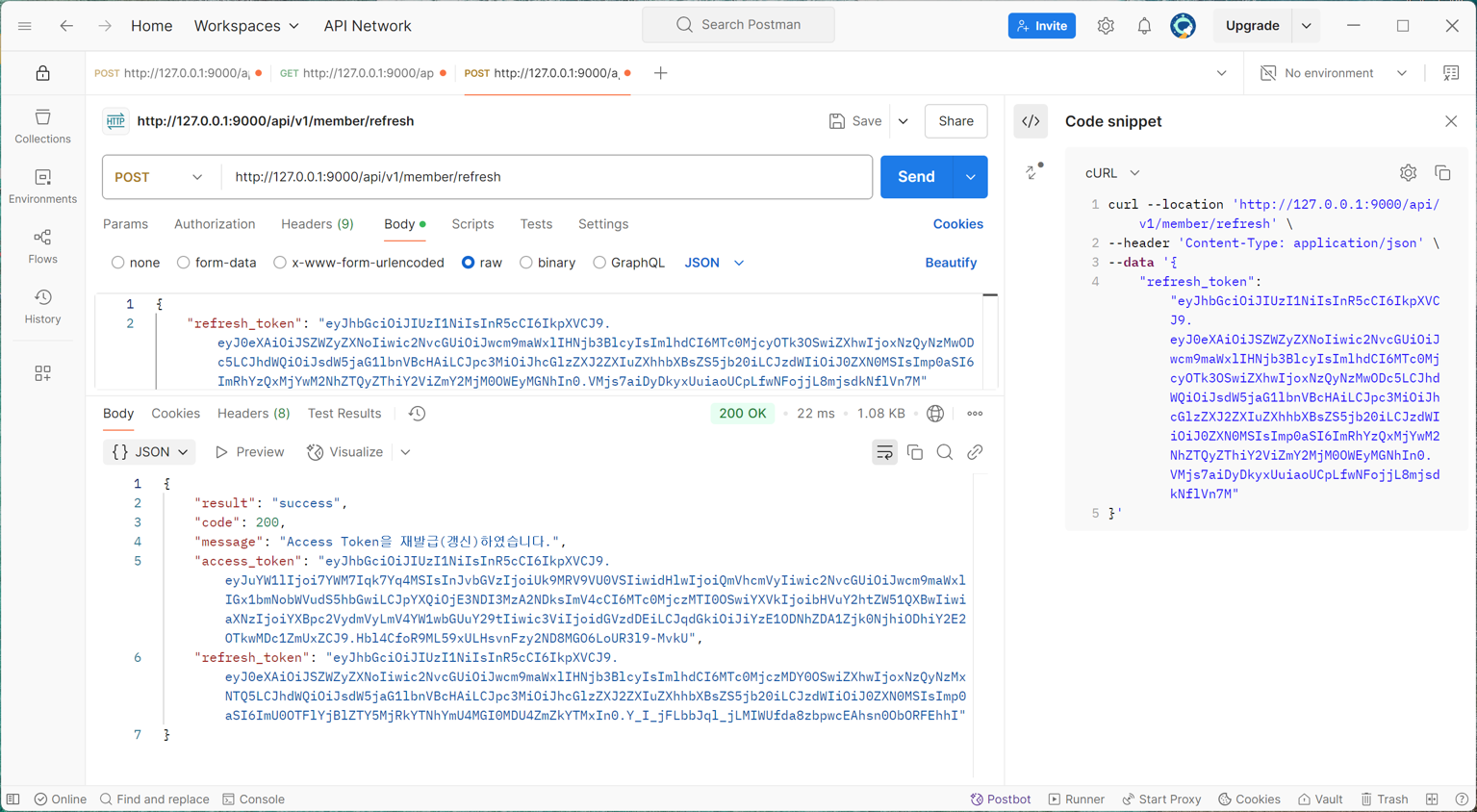Click the lock icon above Collections
This screenshot has height=812, width=1477.
pos(42,73)
